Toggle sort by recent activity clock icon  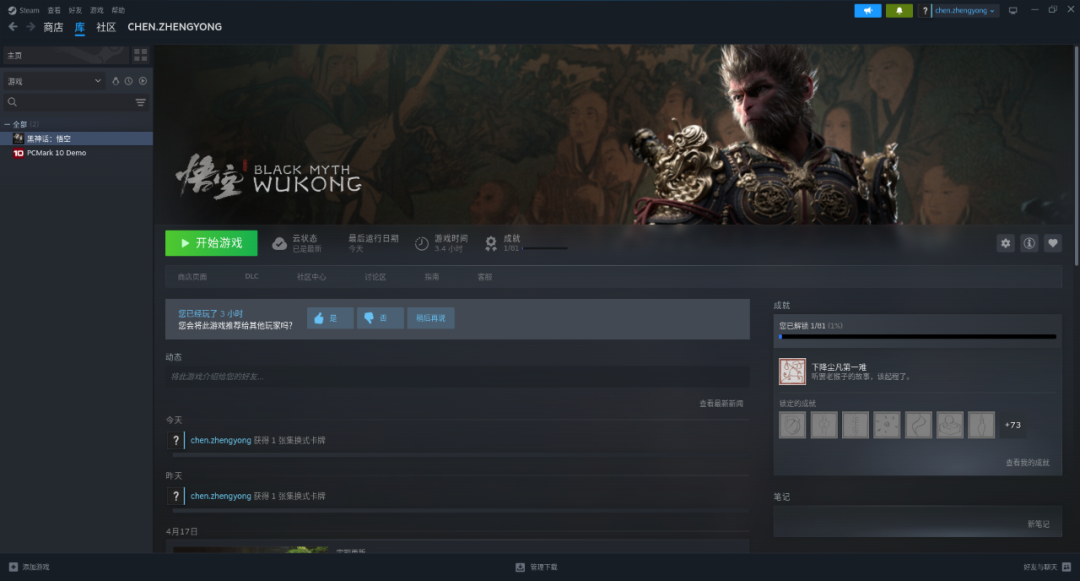point(129,81)
